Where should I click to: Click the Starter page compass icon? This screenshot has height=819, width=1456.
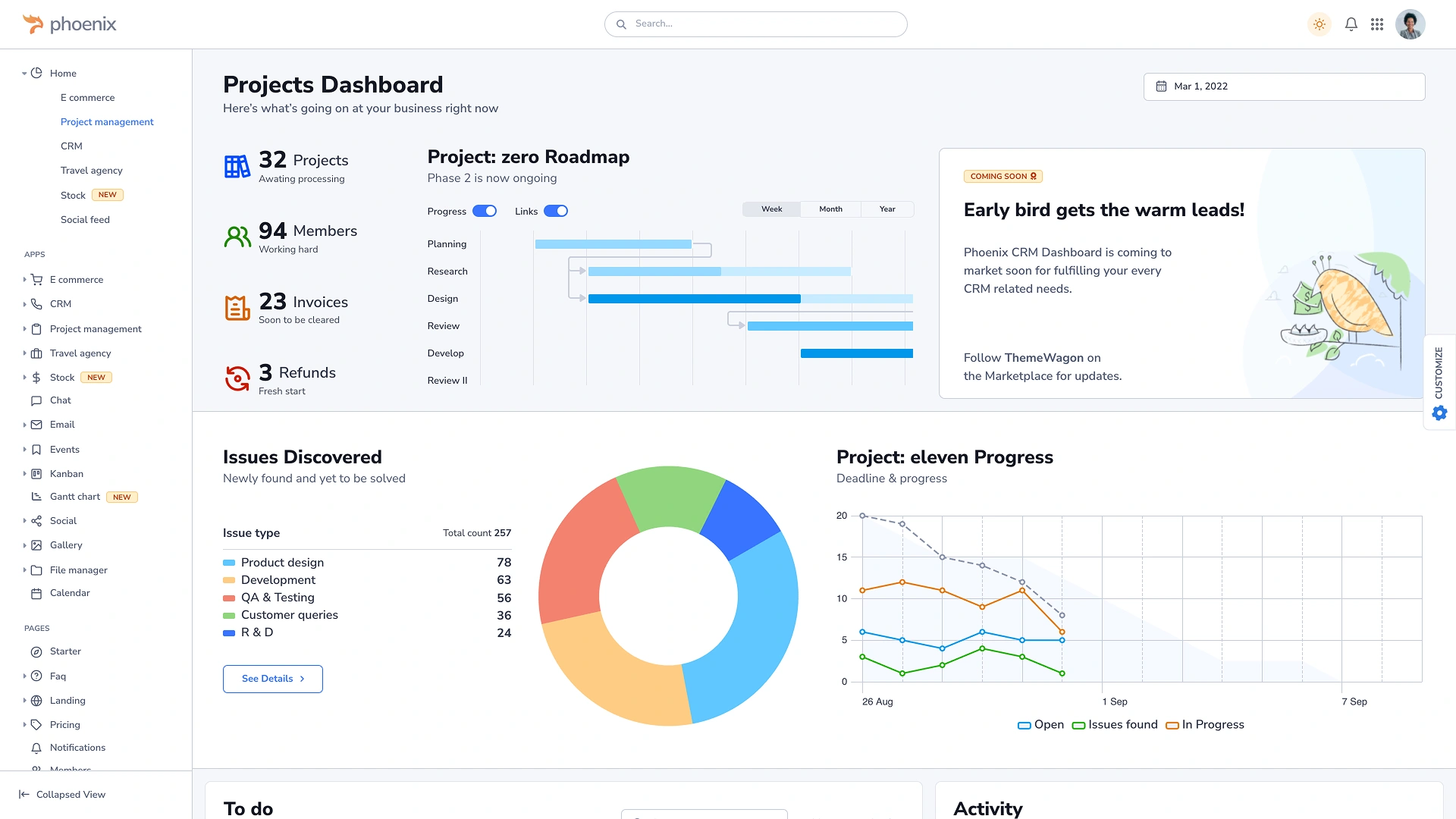click(36, 651)
